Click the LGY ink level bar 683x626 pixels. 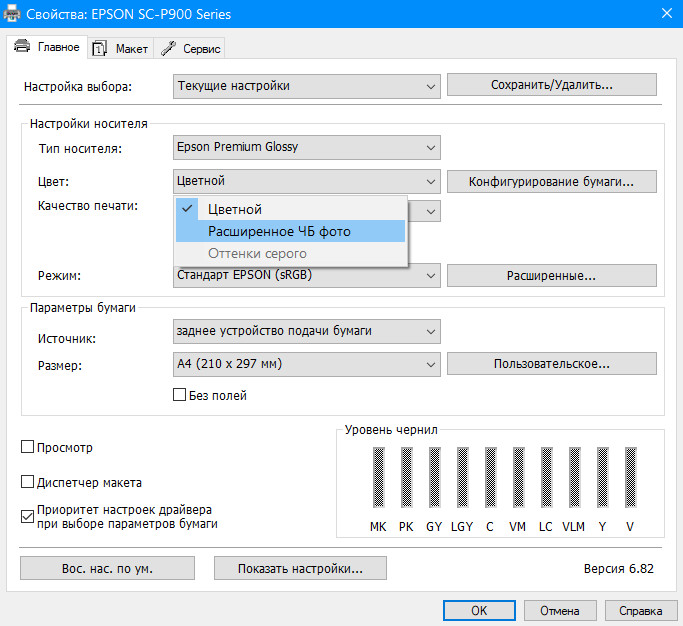463,477
